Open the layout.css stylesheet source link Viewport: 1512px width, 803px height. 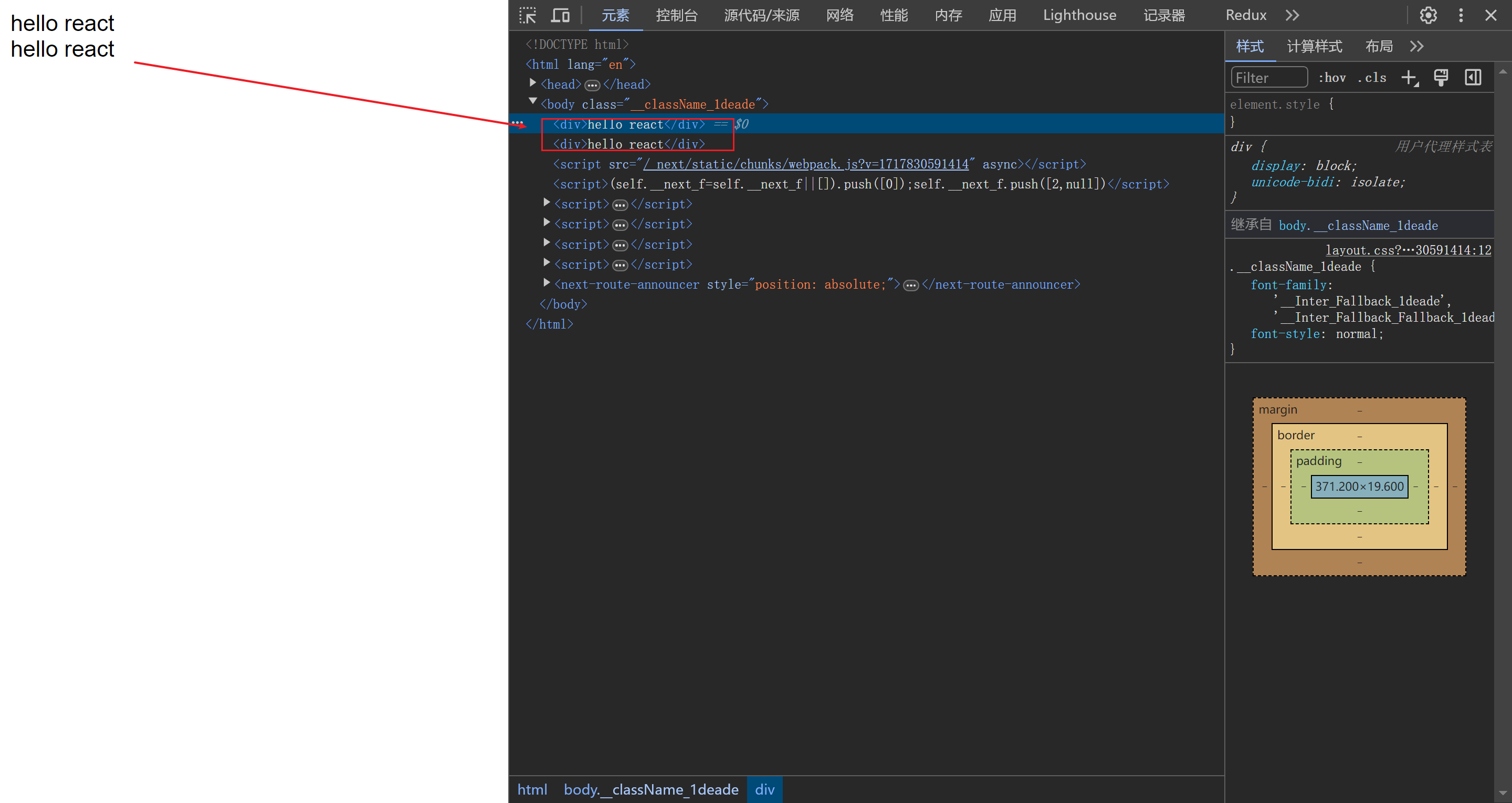(1408, 250)
